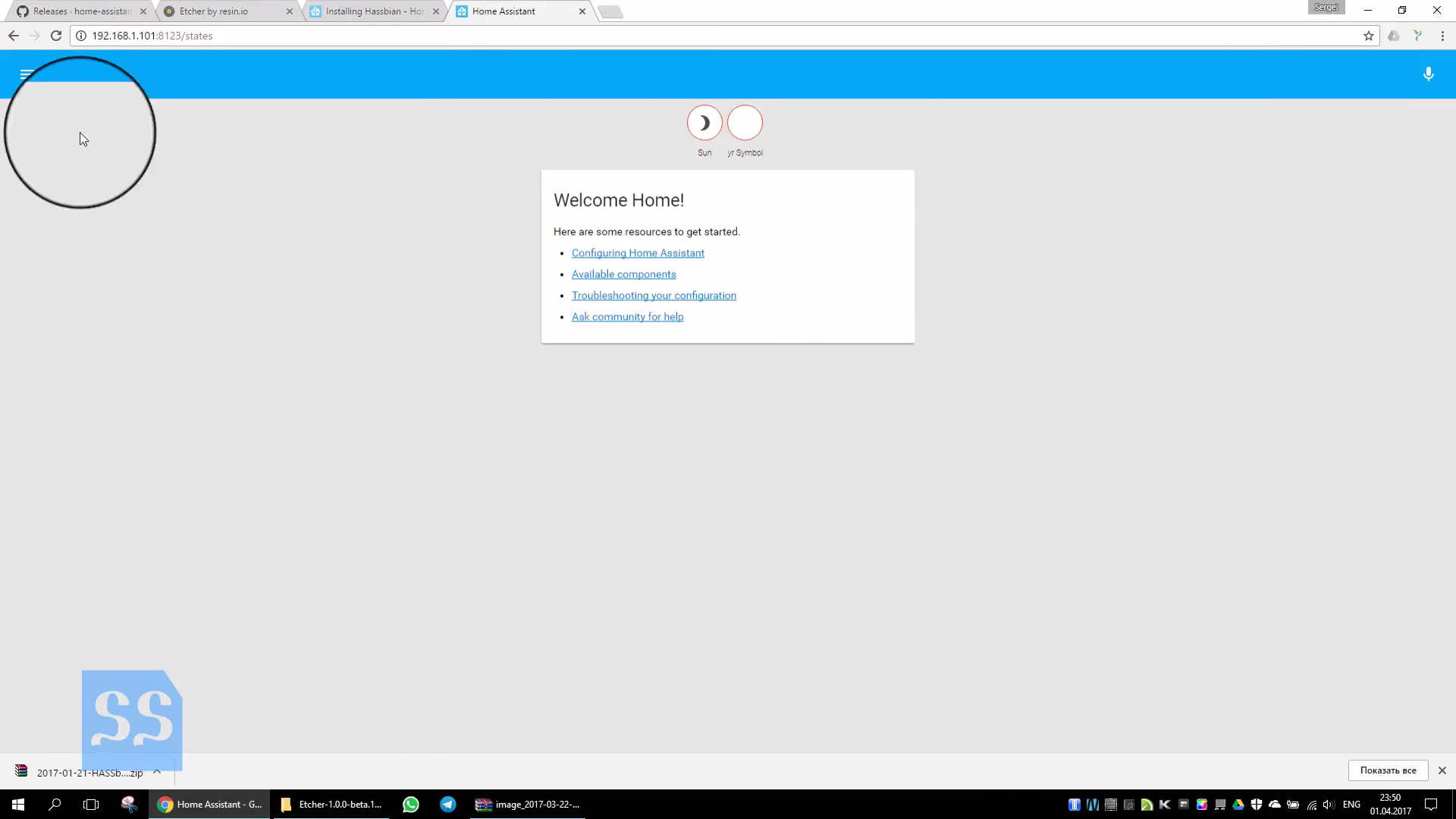Viewport: 1456px width, 819px height.
Task: Open Windows taskbar search
Action: point(55,805)
